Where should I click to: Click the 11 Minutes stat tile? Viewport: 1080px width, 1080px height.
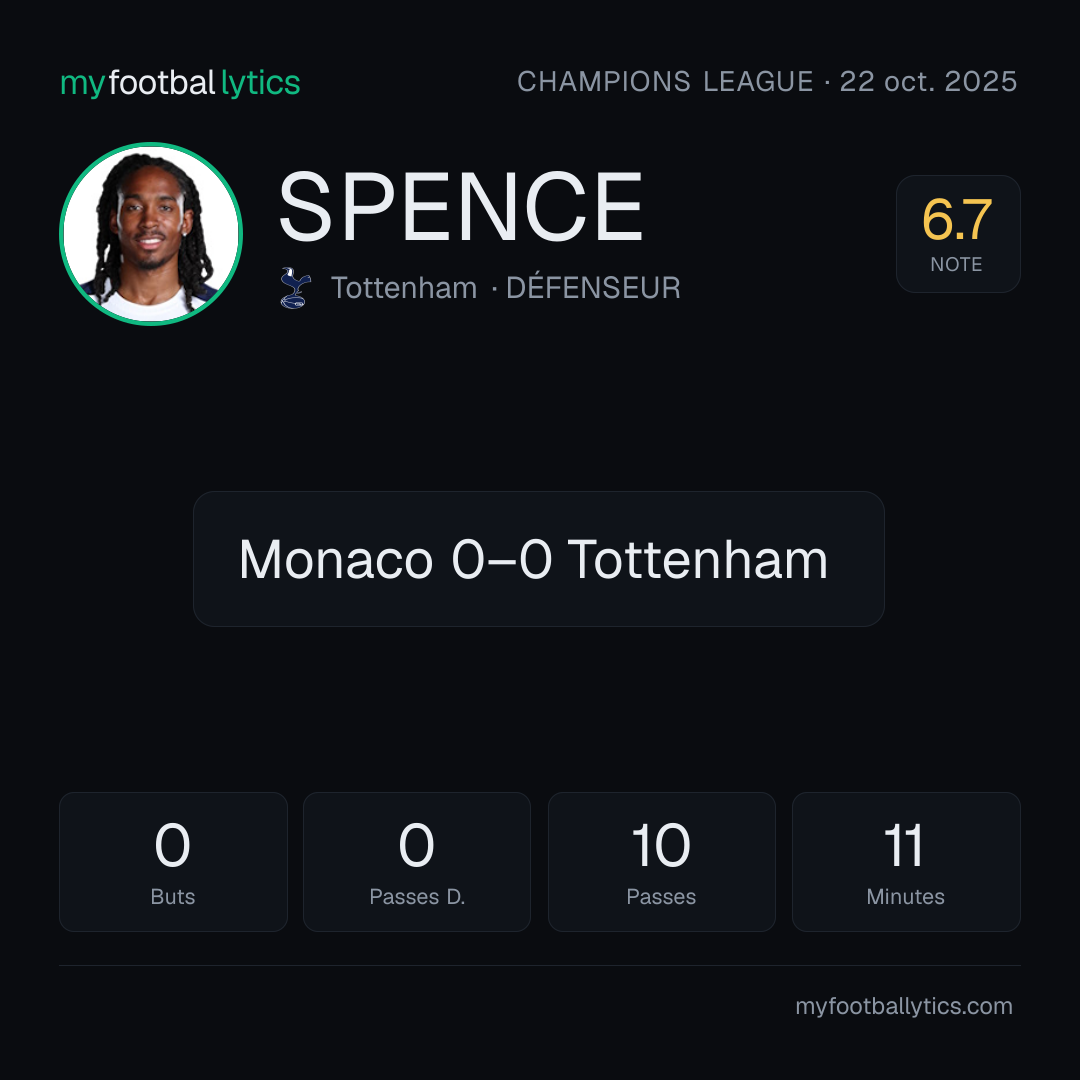click(x=906, y=862)
